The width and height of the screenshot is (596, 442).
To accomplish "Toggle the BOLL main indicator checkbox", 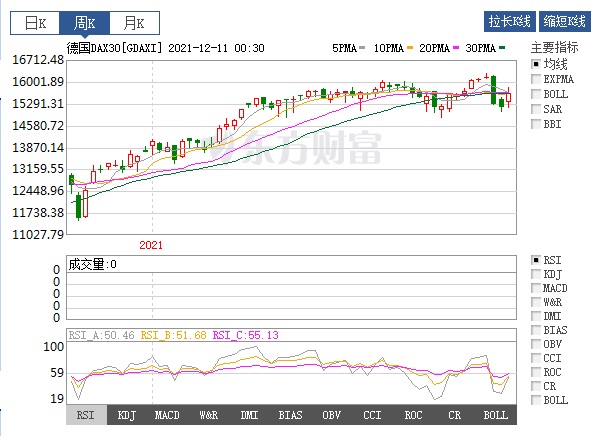I will (536, 94).
